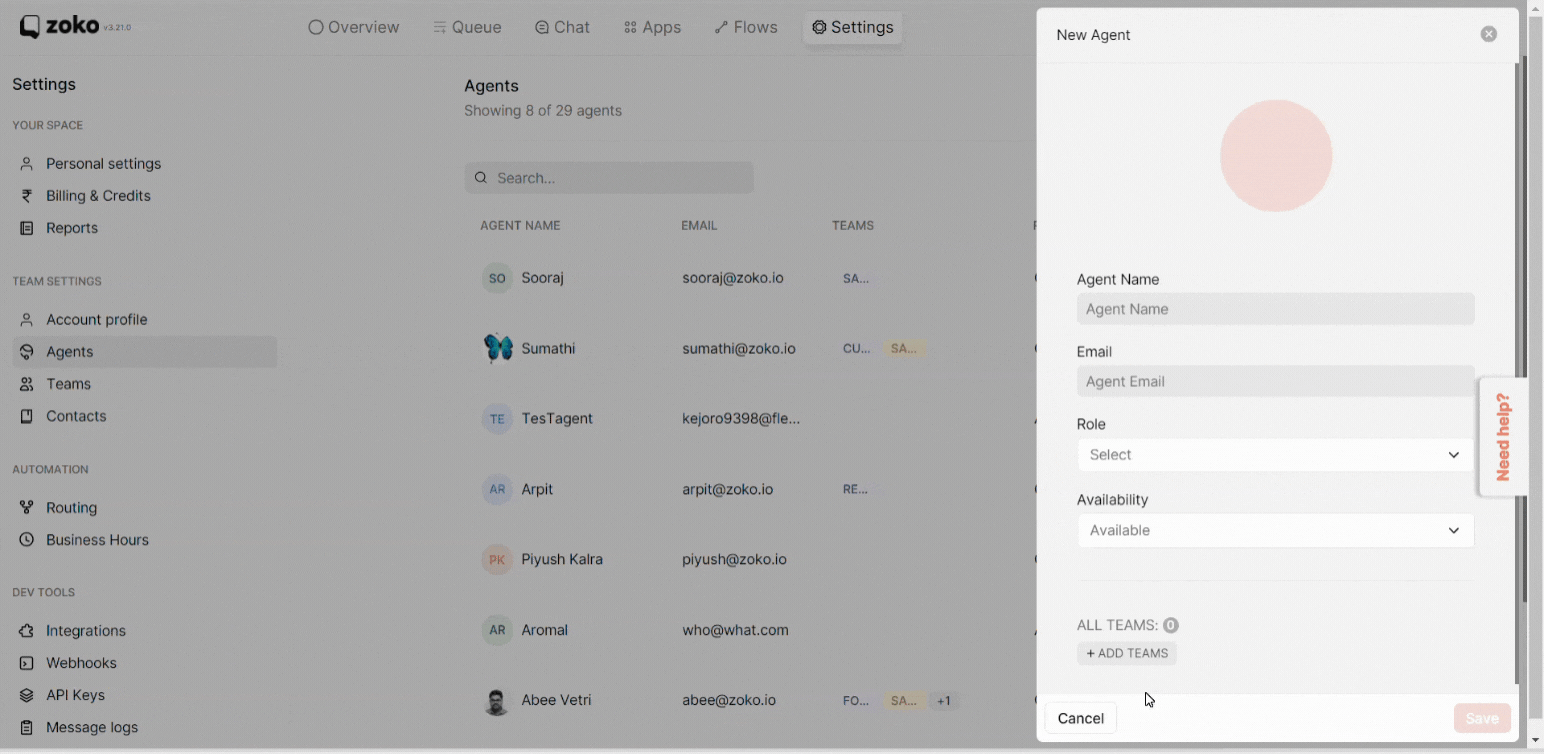
Task: Click the Save button
Action: pos(1482,718)
